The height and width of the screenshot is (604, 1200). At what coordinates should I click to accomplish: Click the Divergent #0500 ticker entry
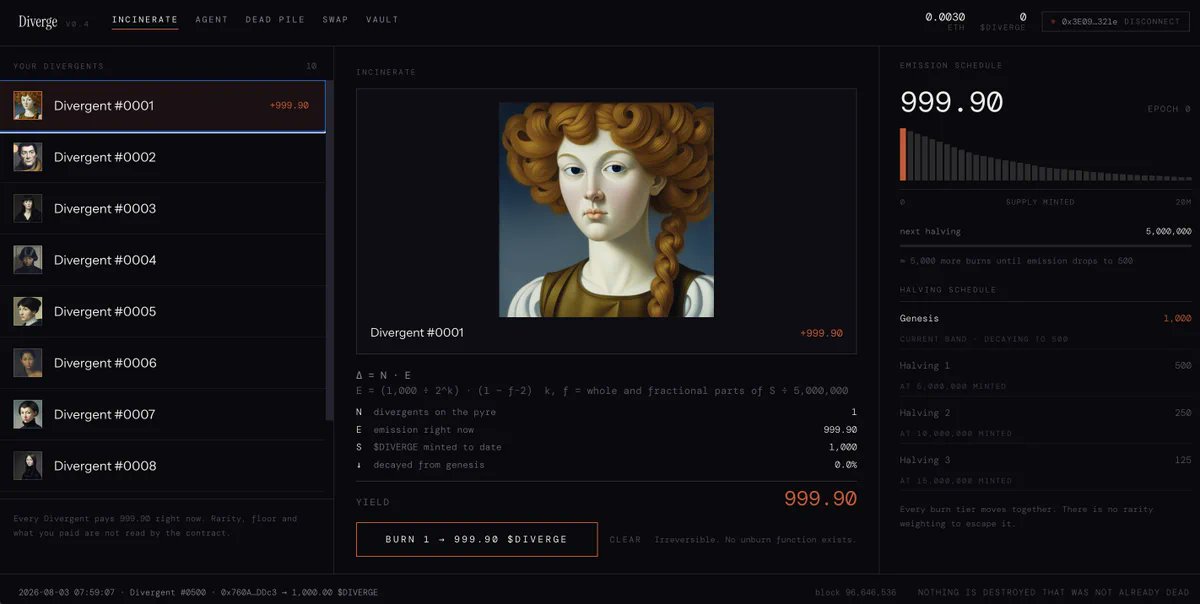coord(198,592)
